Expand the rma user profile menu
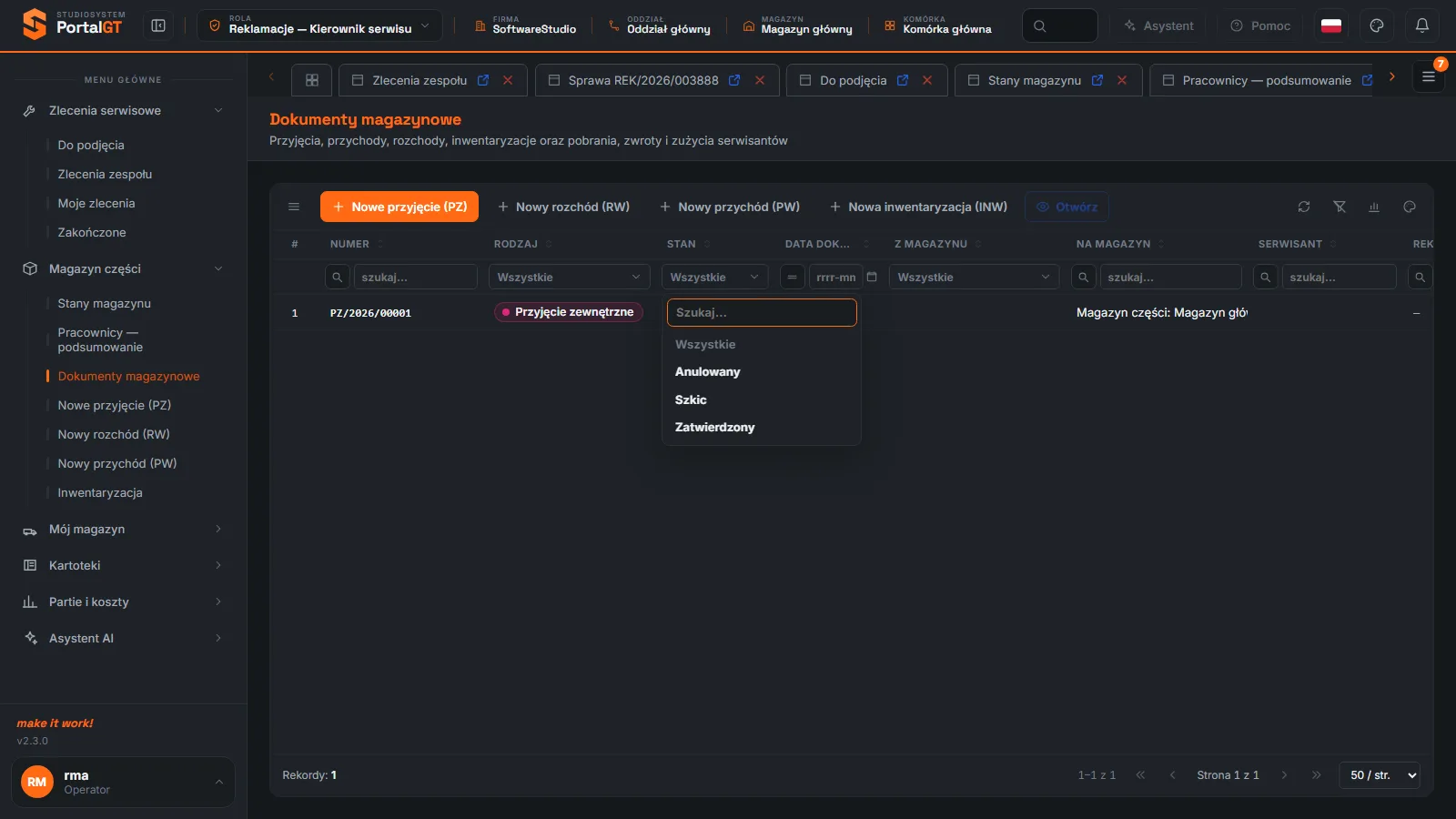 (123, 782)
